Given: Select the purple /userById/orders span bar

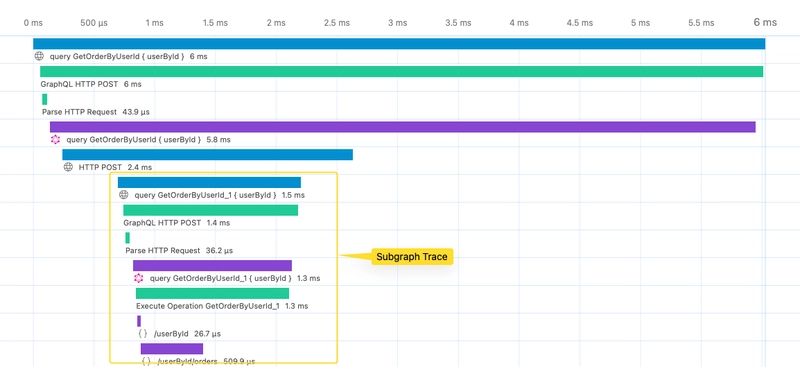Looking at the screenshot, I should 172,349.
